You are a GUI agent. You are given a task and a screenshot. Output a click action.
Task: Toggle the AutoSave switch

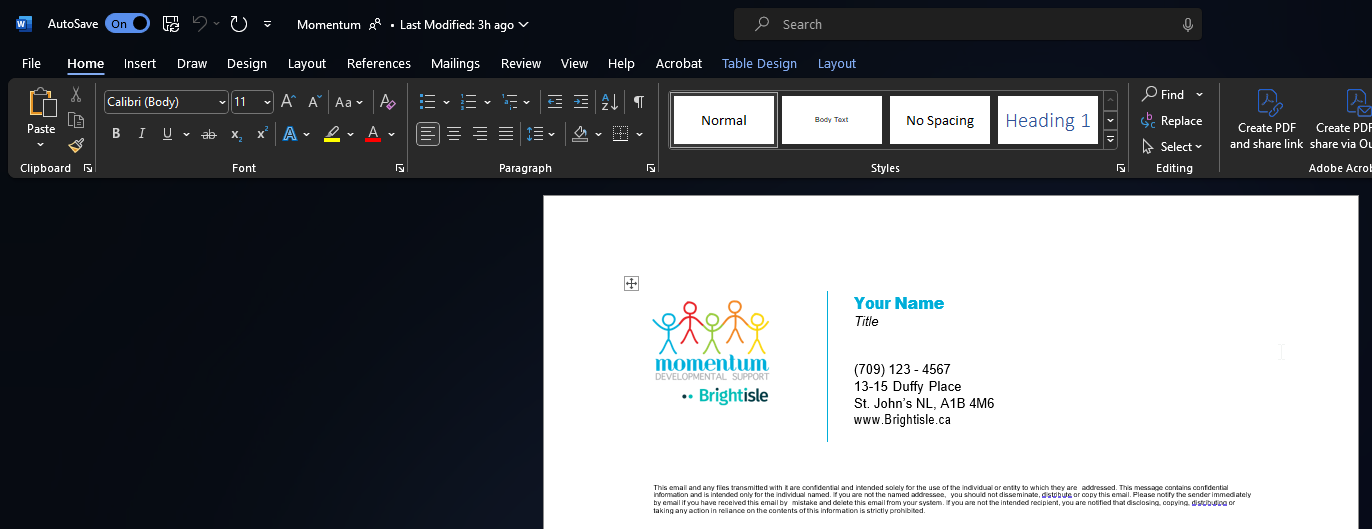point(127,24)
